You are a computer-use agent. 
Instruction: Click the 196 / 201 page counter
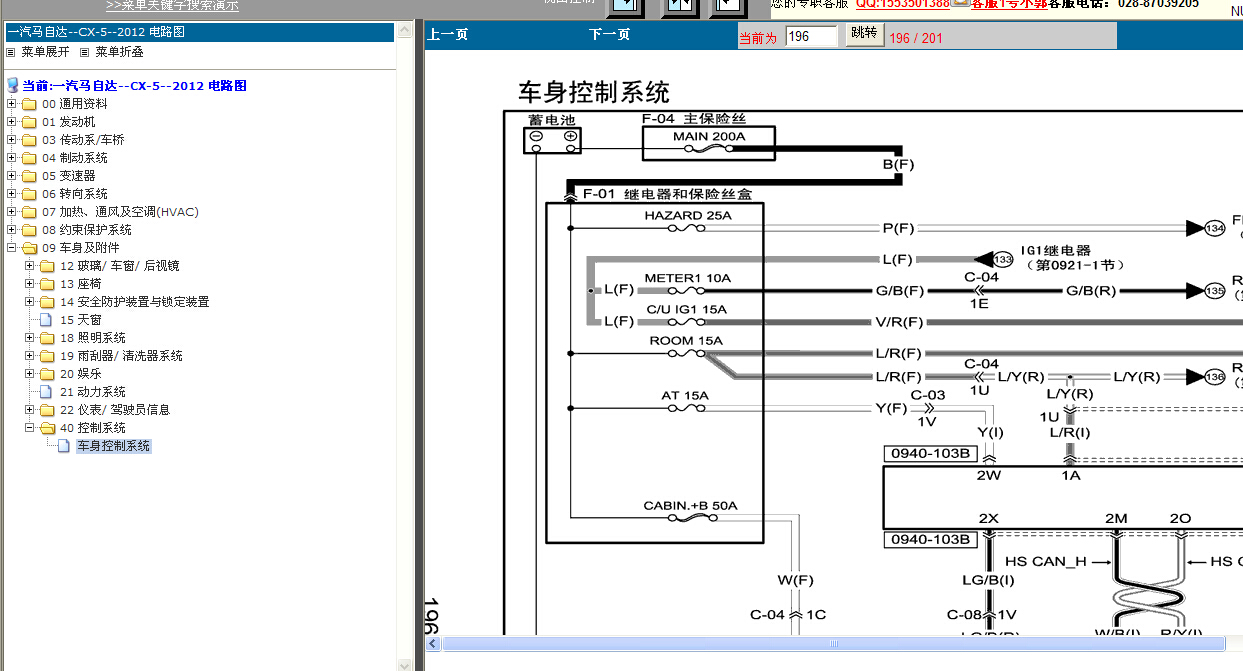pos(916,38)
